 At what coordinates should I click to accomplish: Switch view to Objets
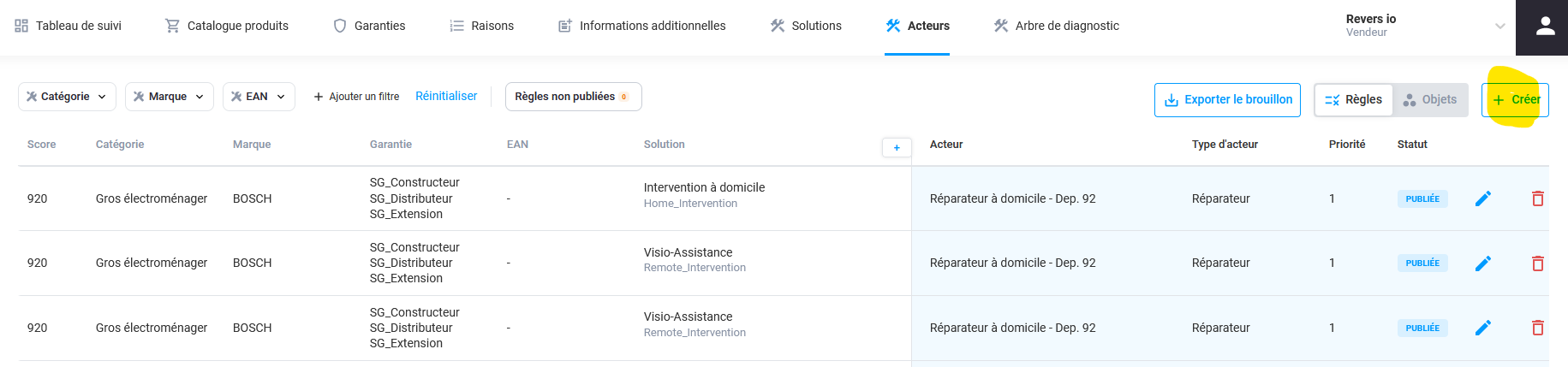(x=1430, y=100)
